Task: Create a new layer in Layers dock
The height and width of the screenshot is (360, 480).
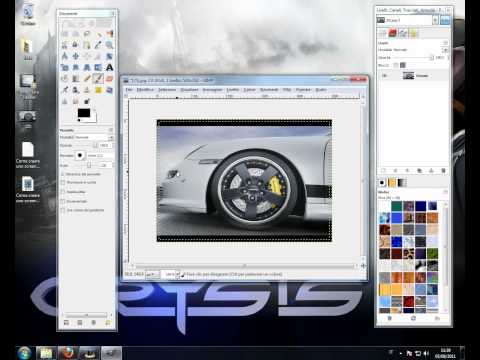Action: 383,170
